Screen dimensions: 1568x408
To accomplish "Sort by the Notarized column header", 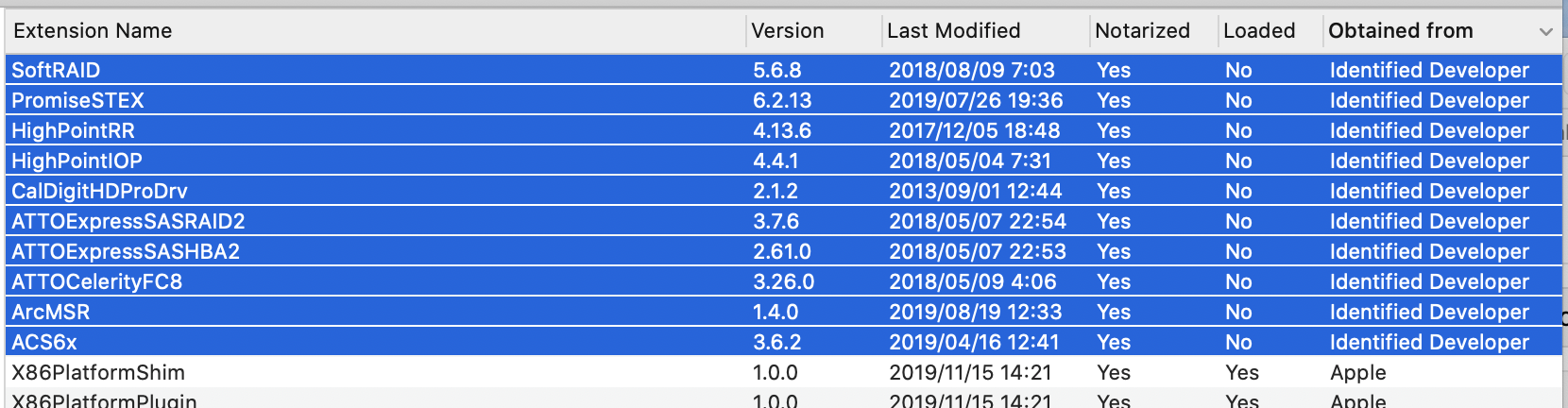I will coord(1153,31).
